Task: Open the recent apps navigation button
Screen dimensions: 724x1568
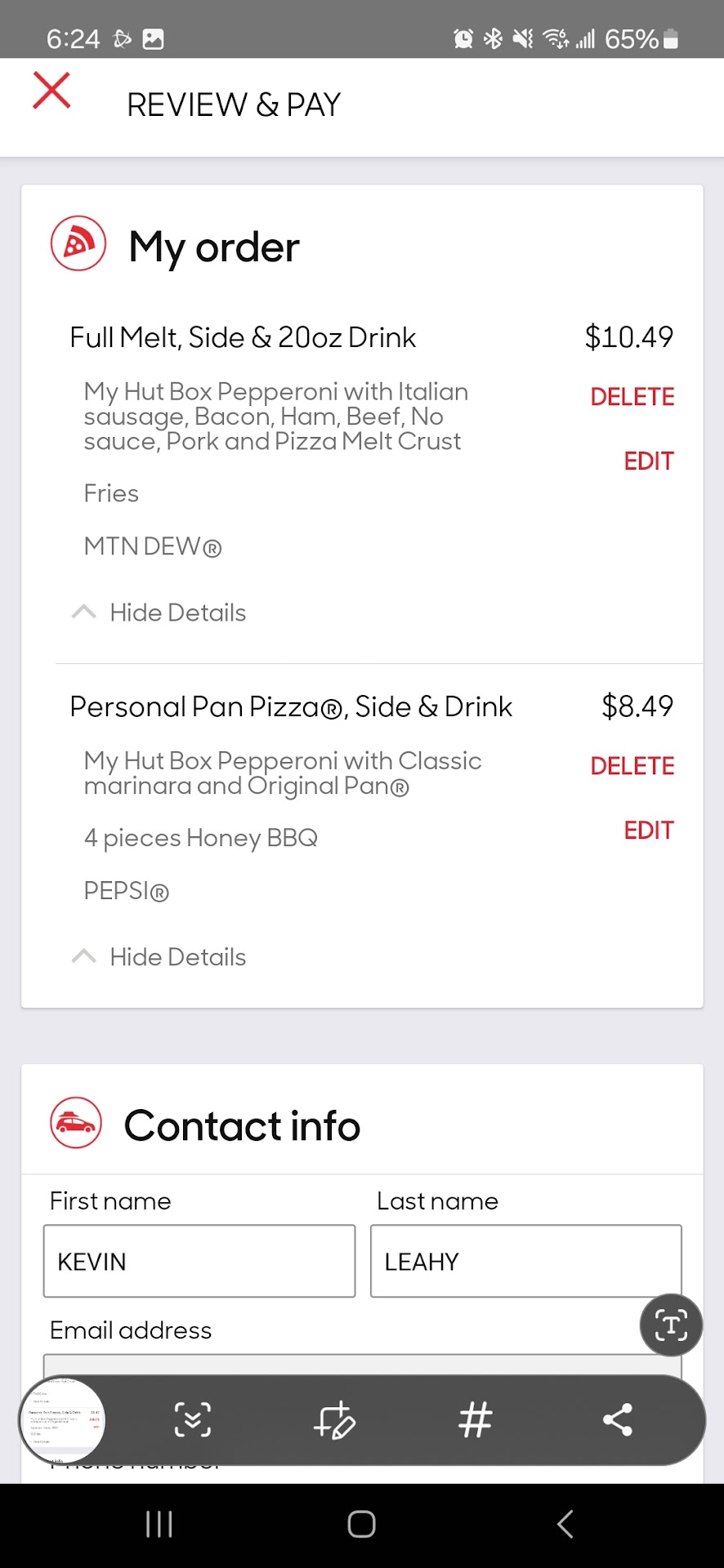Action: pyautogui.click(x=159, y=1524)
